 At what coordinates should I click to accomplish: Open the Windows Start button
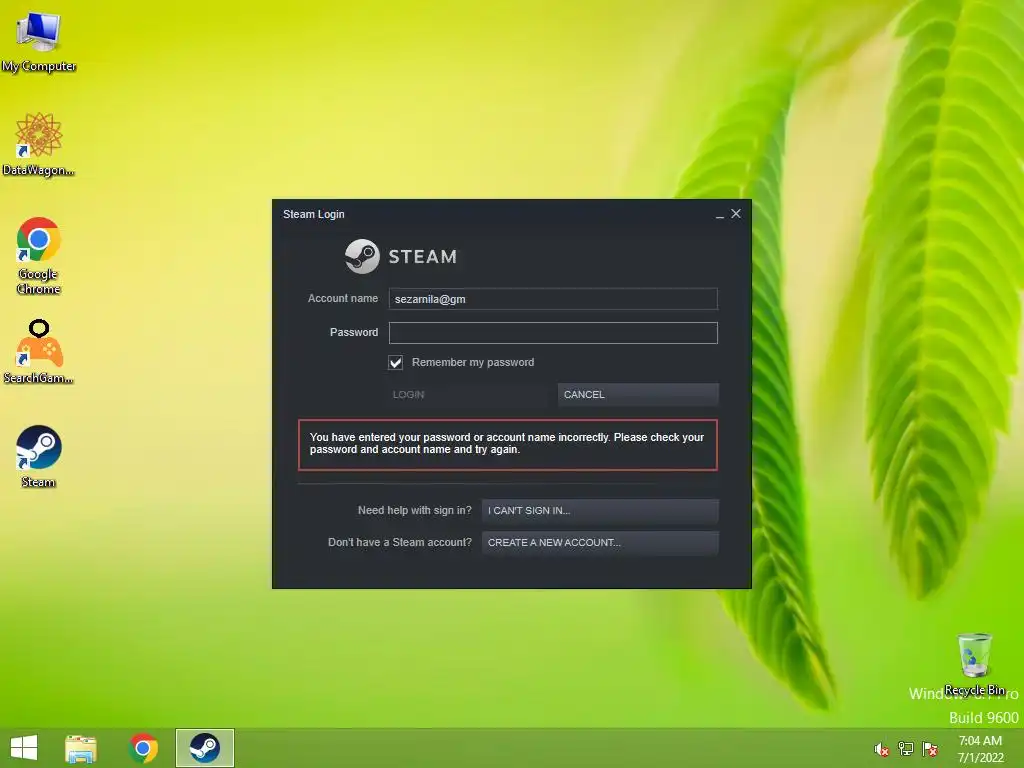point(24,748)
